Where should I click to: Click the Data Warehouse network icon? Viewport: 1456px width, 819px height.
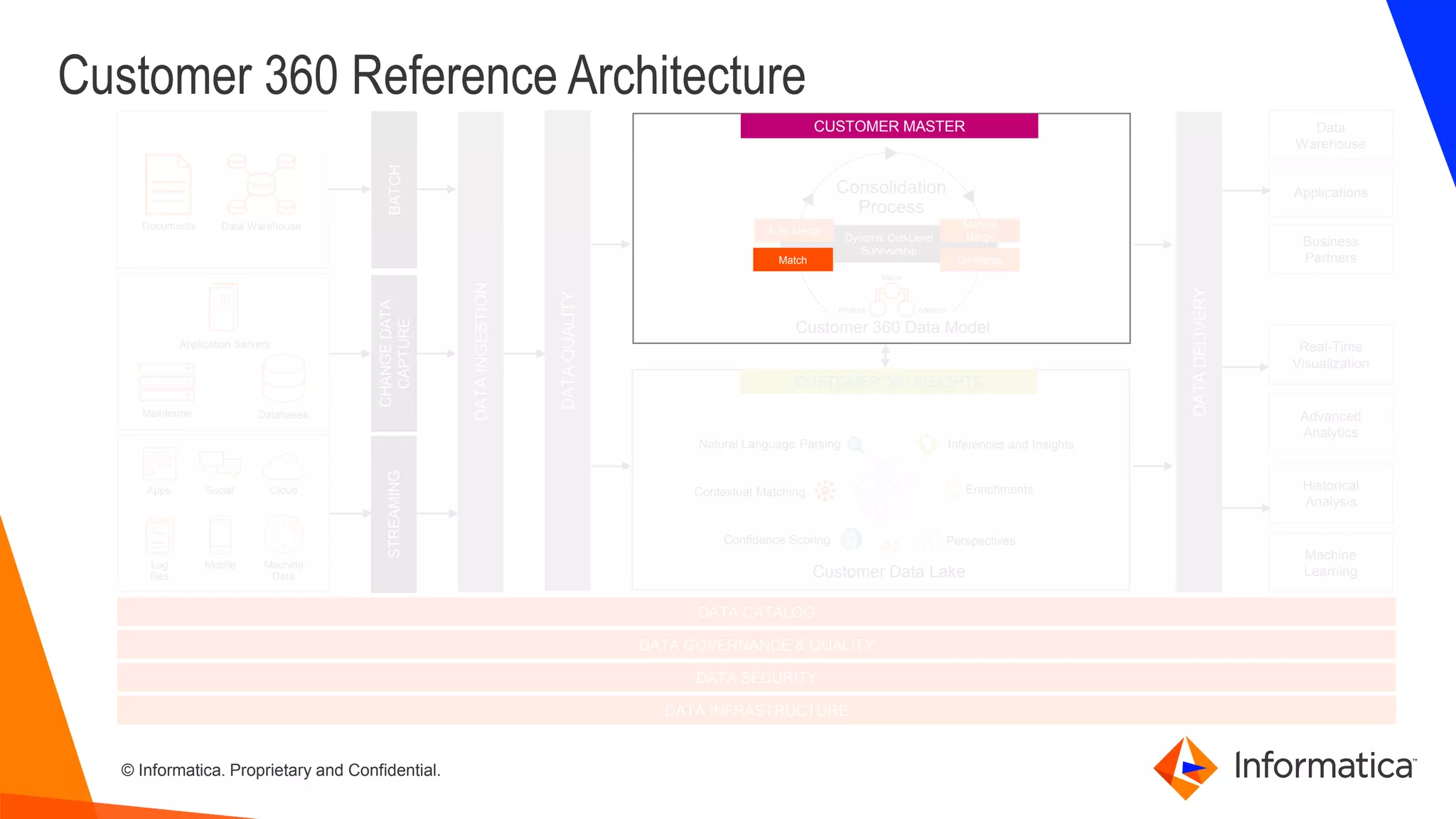pyautogui.click(x=261, y=184)
